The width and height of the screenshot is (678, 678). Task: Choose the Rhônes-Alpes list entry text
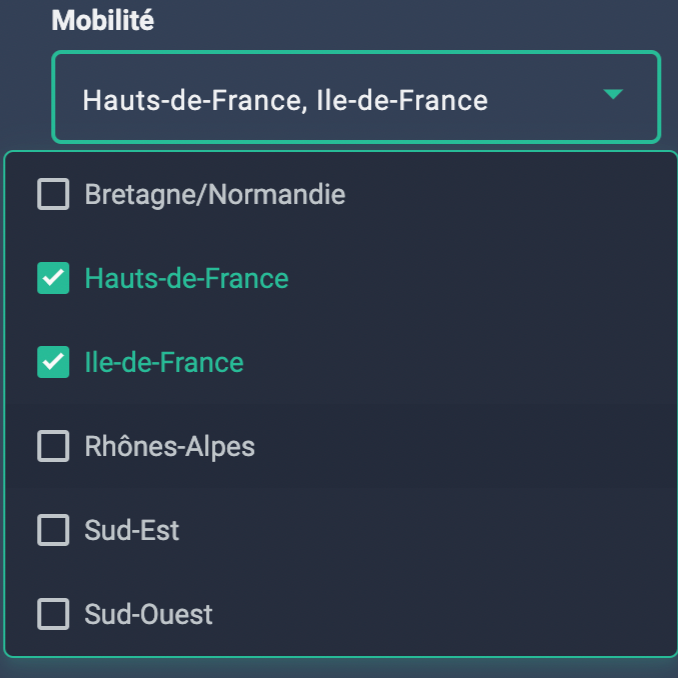[x=170, y=446]
